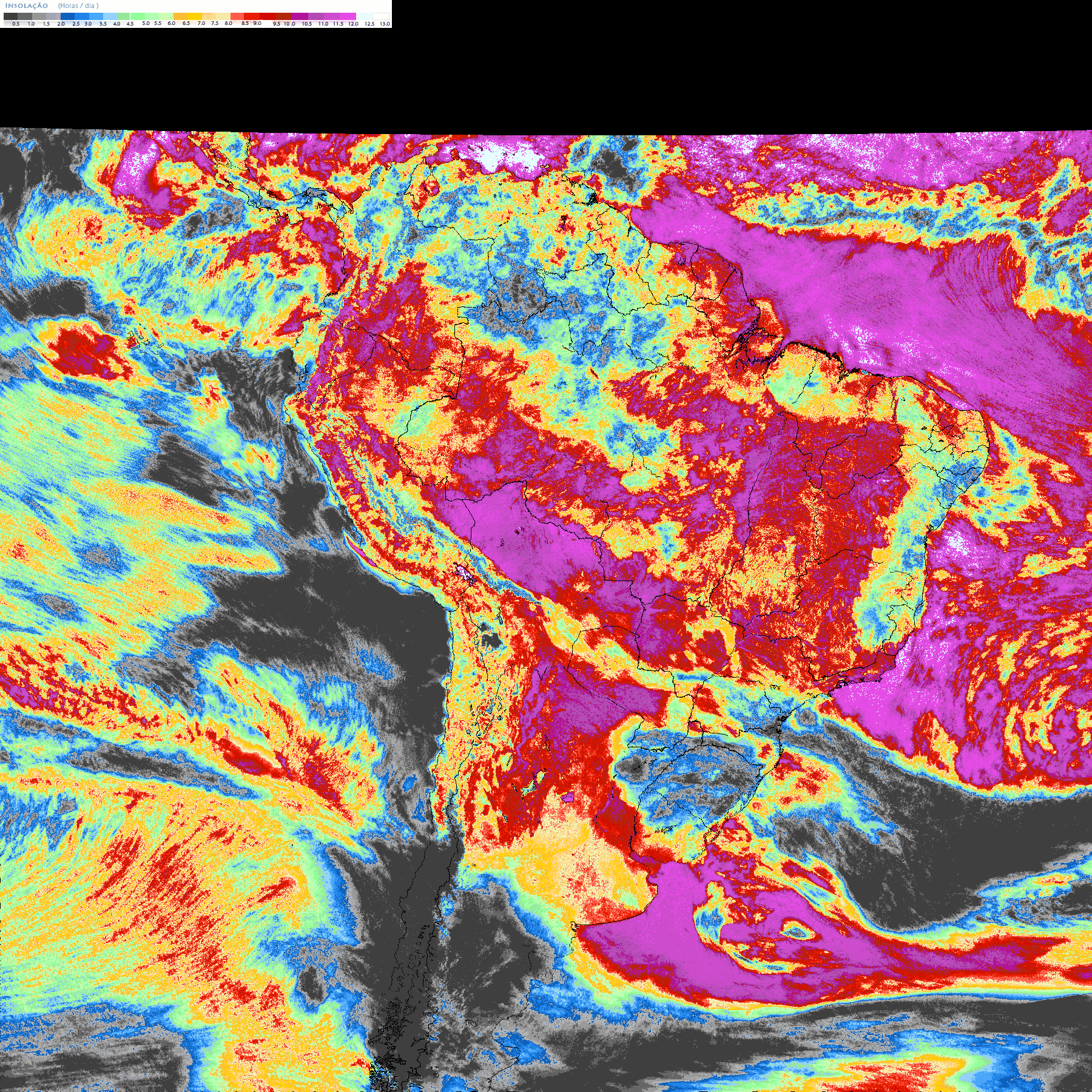Choose the white legend swatch before 13.0
This screenshot has height=1092, width=1092.
click(381, 16)
